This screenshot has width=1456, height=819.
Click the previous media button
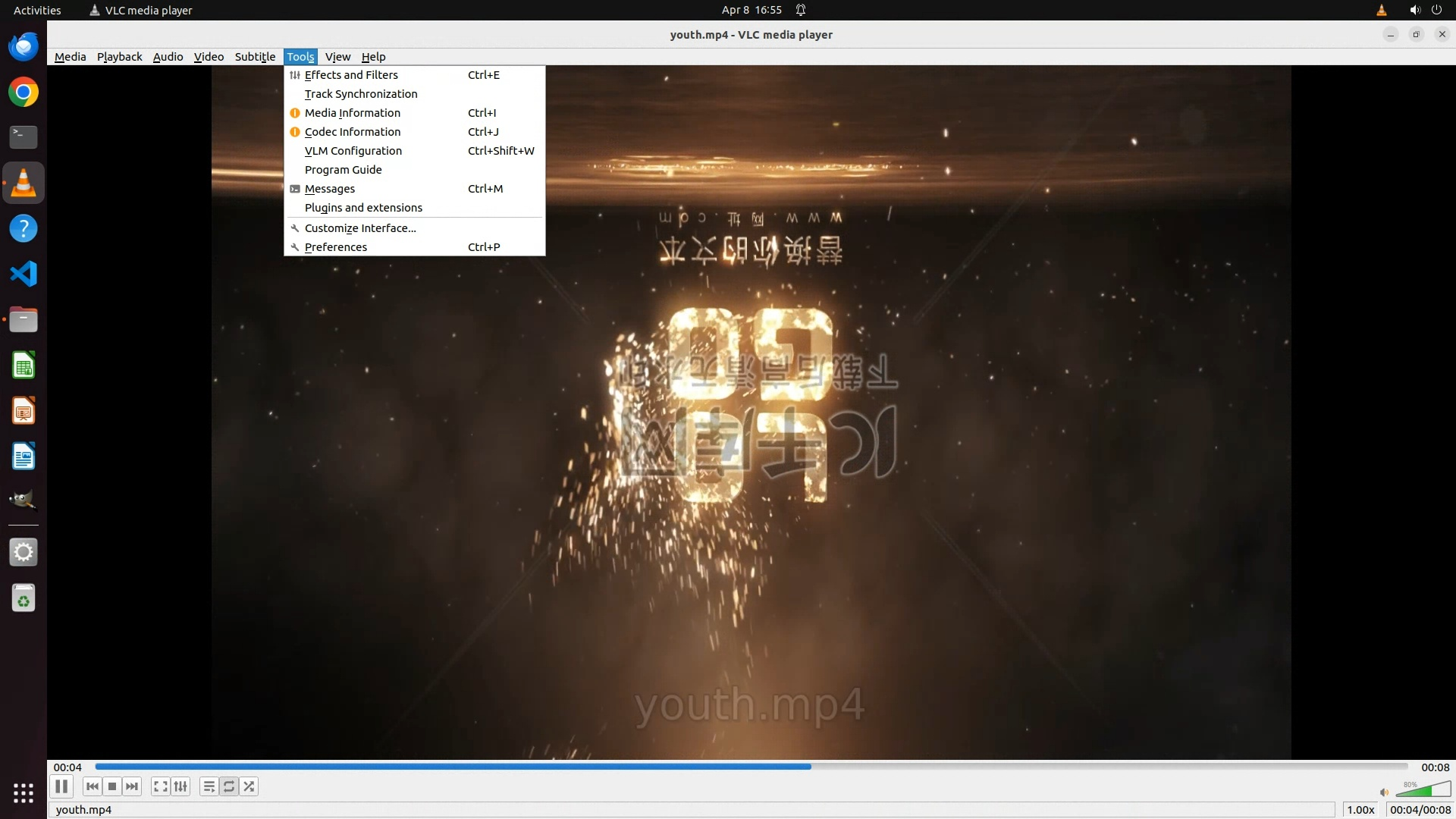coord(93,786)
